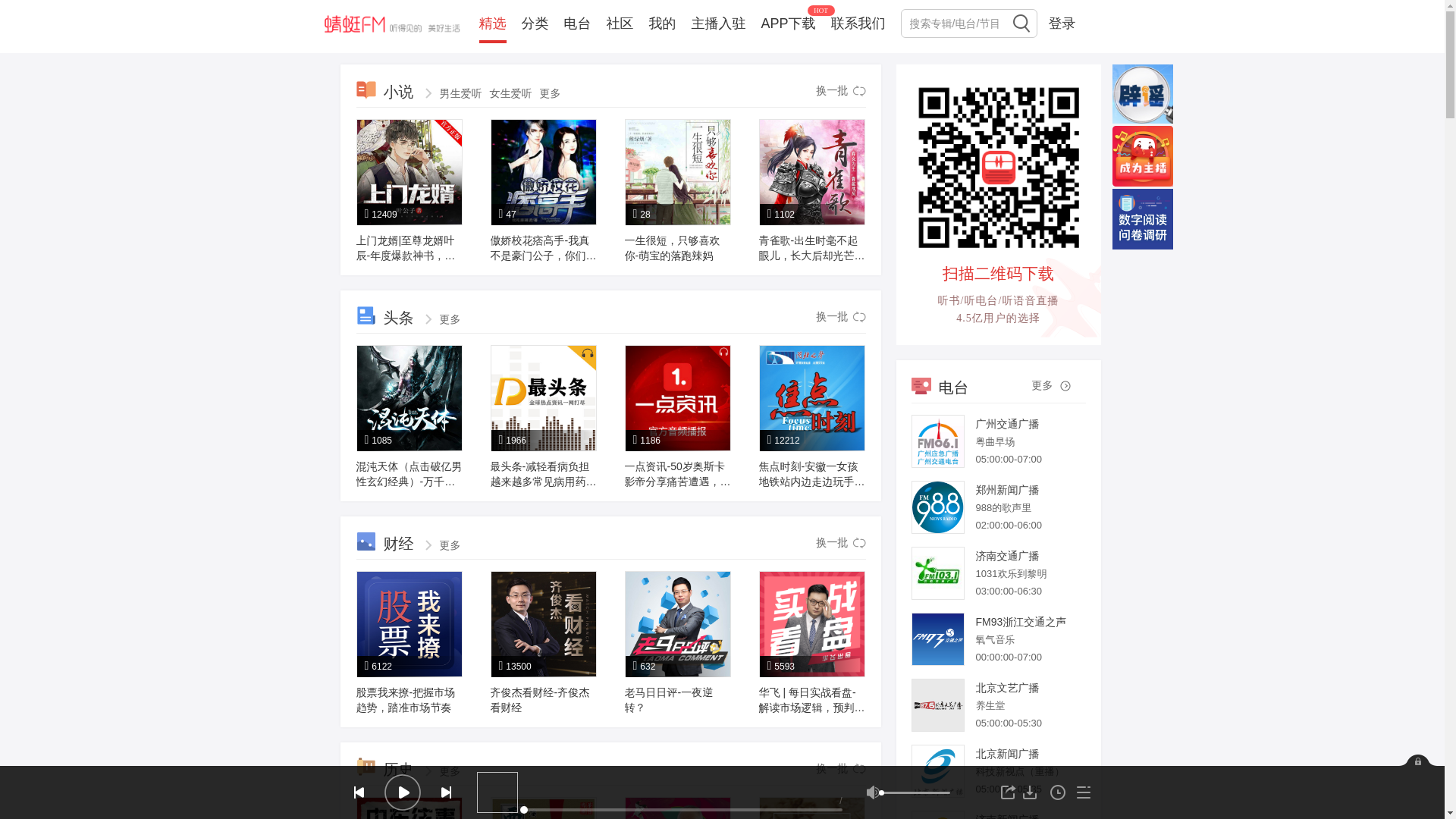Skip to next track
The image size is (1456, 819).
coord(447,792)
